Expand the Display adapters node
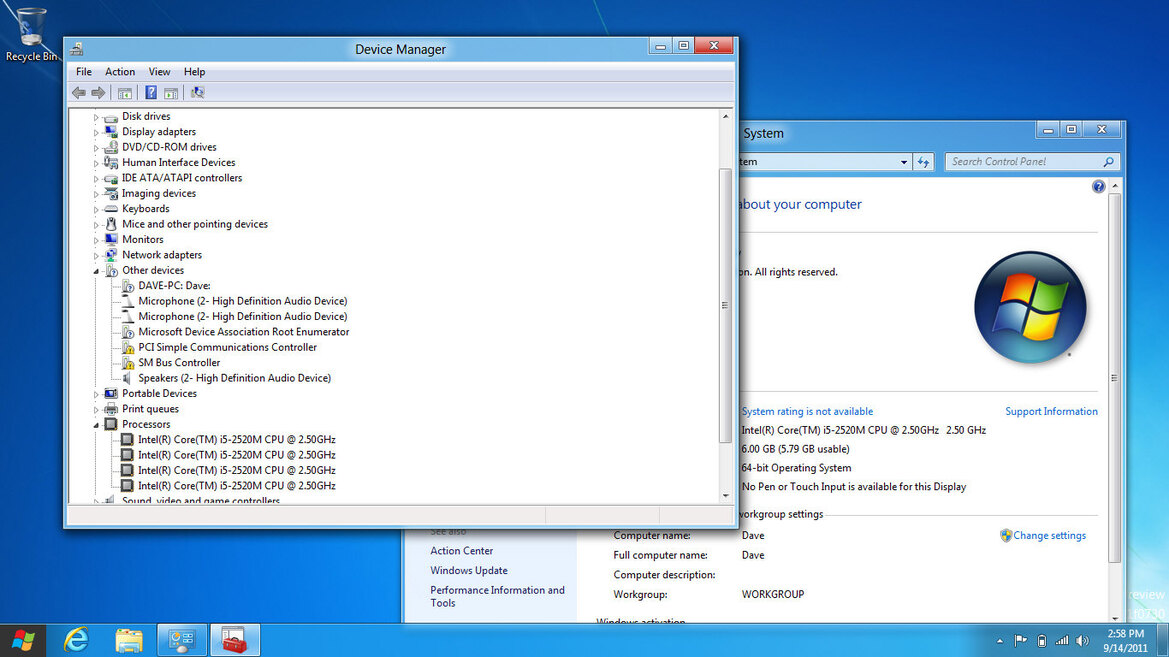This screenshot has width=1169, height=657. pos(96,132)
